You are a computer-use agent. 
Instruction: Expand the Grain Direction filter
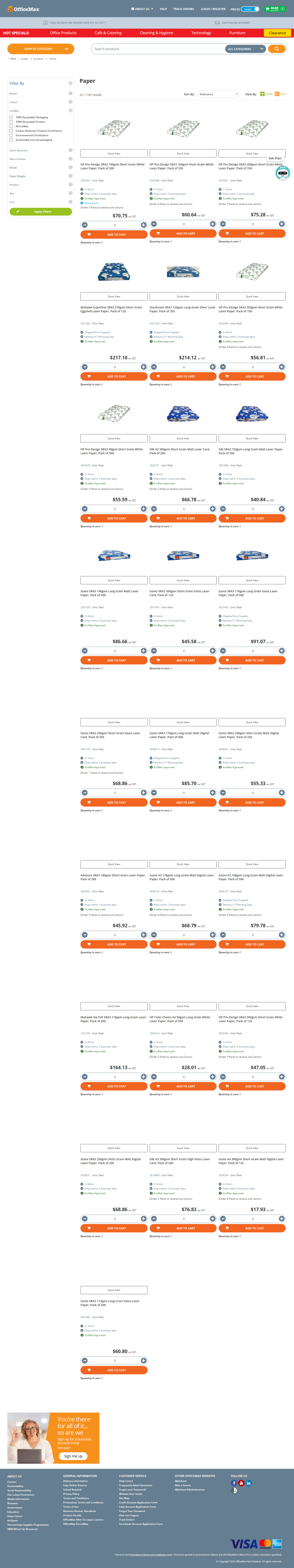[70, 150]
